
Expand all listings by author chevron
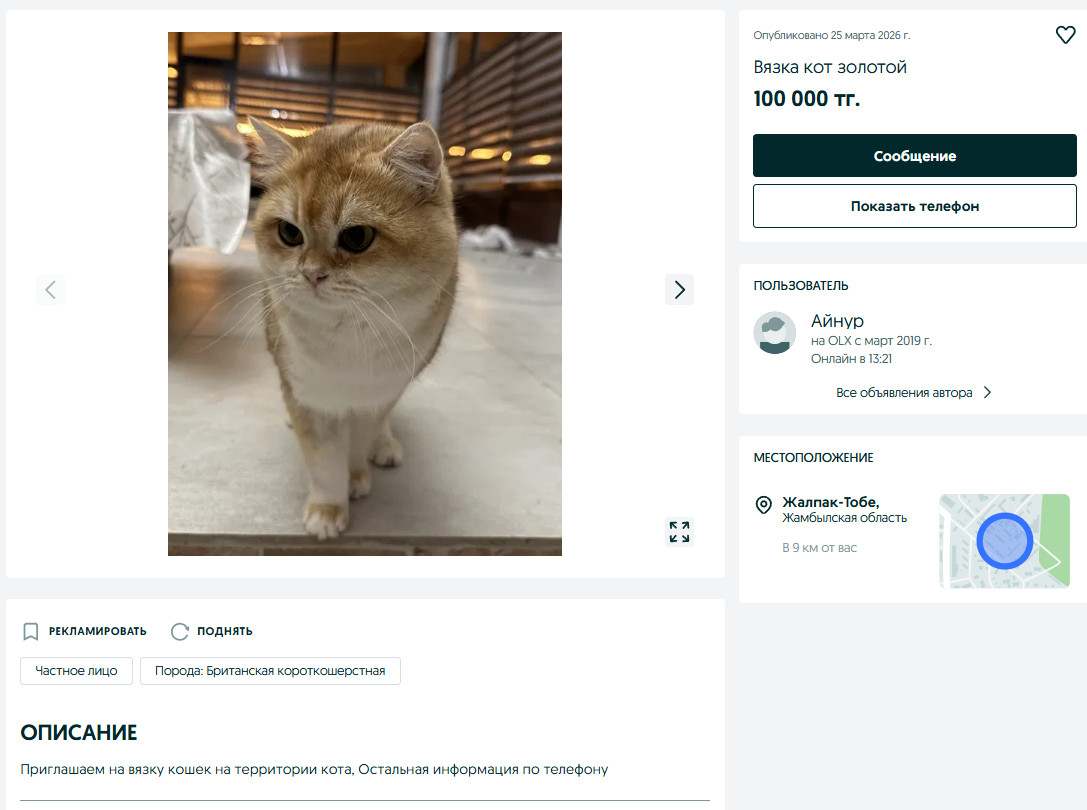pyautogui.click(x=987, y=393)
